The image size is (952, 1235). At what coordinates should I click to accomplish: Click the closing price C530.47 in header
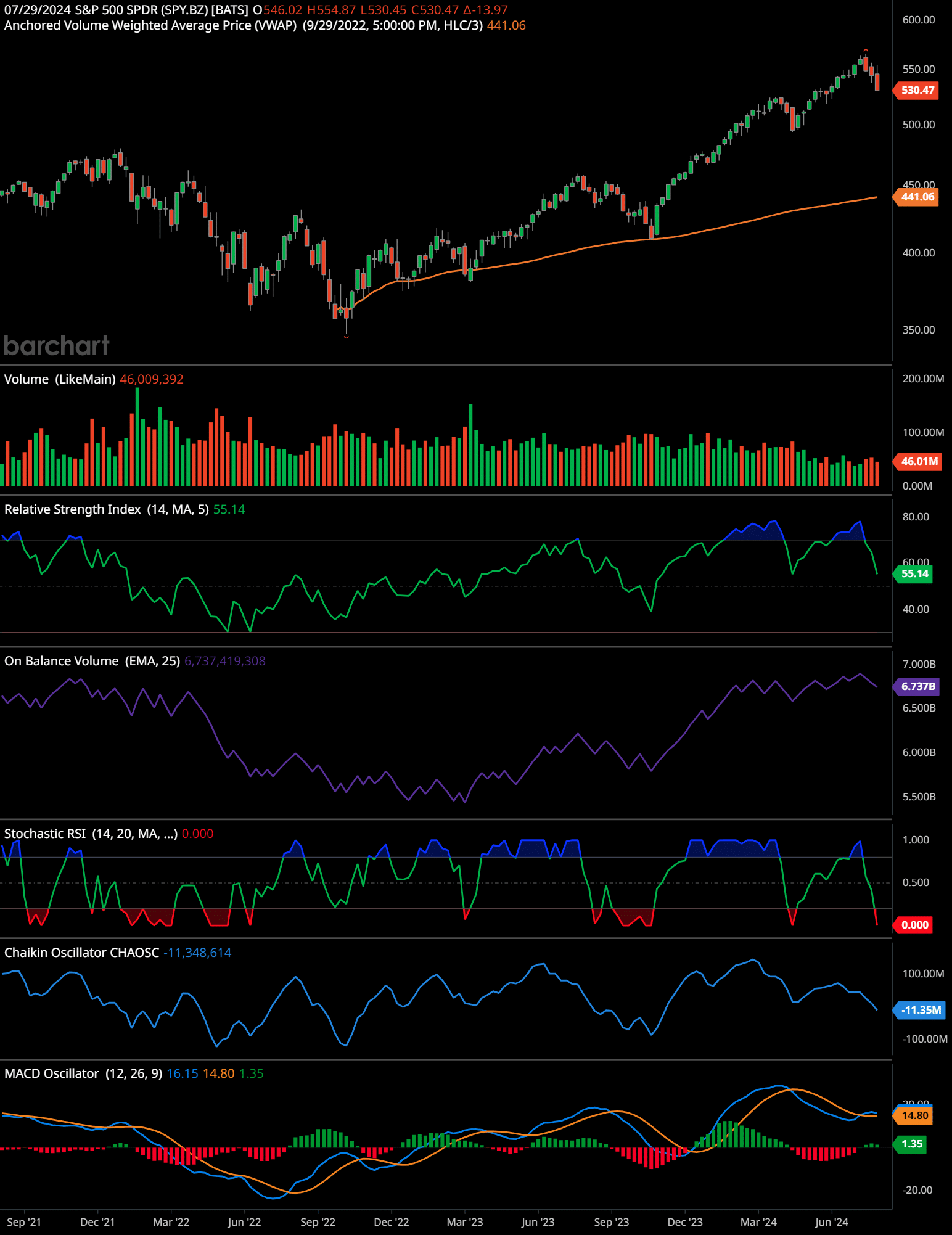pyautogui.click(x=435, y=10)
